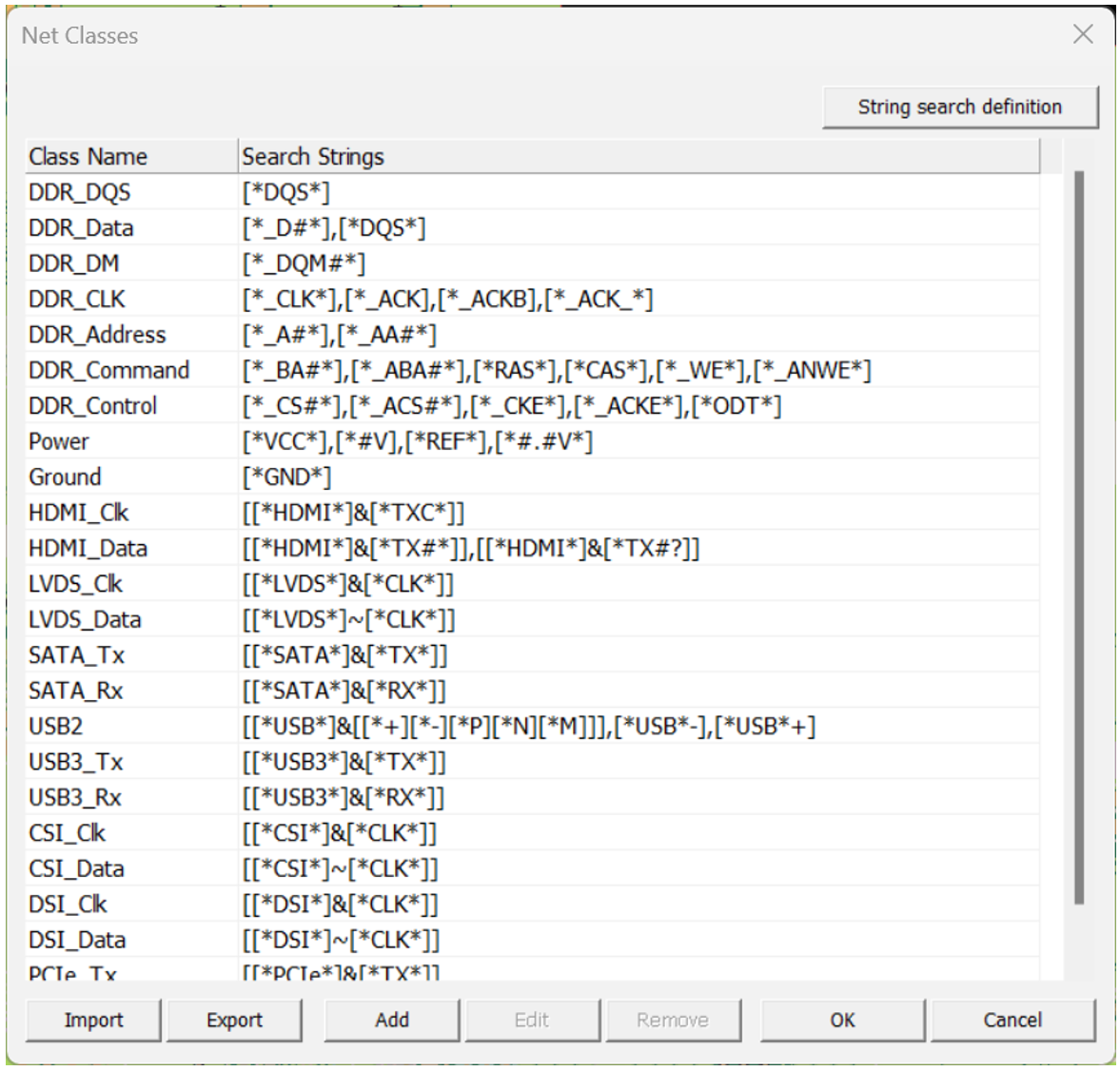Viewport: 1120px width, 1071px height.
Task: Click the OK button
Action: tap(841, 1020)
